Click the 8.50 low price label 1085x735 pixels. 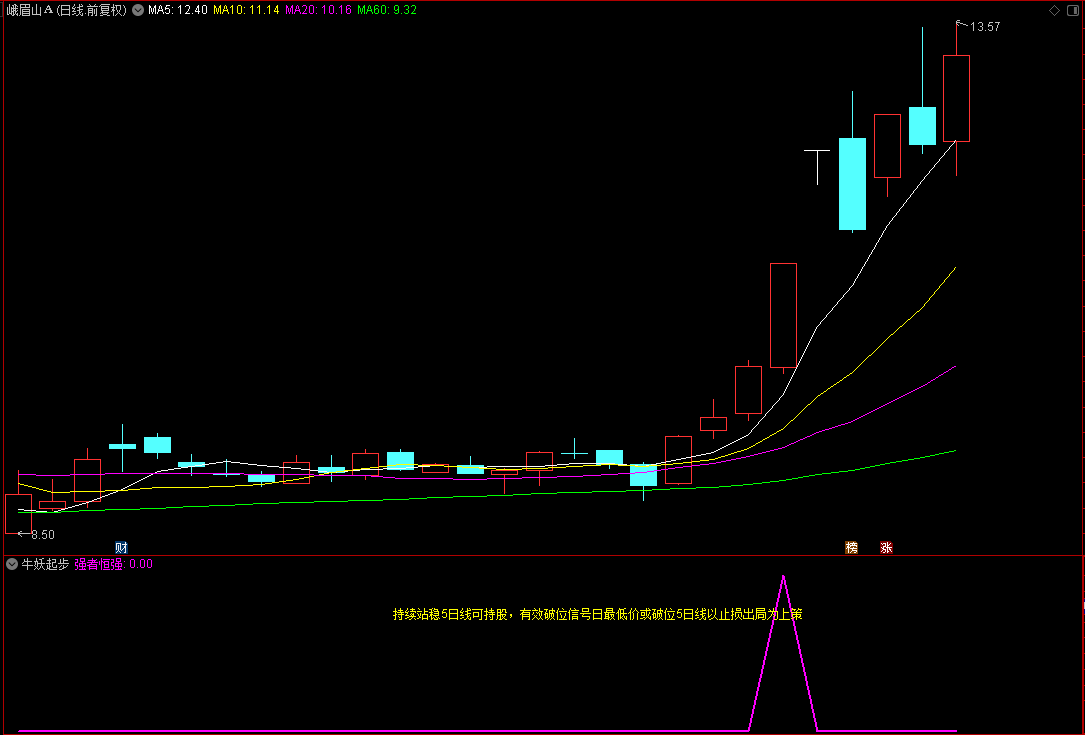coord(43,534)
